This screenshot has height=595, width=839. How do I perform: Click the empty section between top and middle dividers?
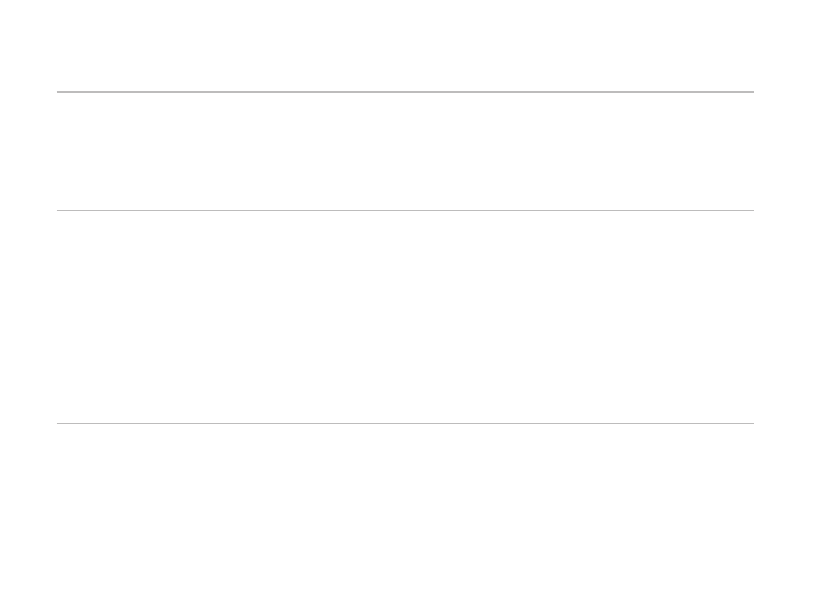click(404, 151)
